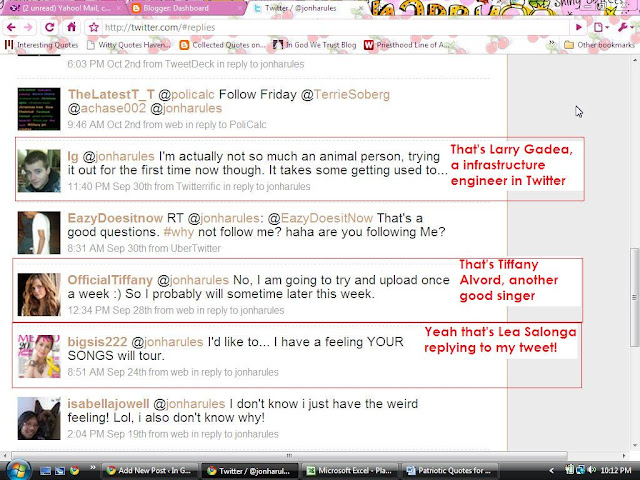Close the Twitter / @jonharules tab
Screen dimensions: 640x480
click(361, 8)
